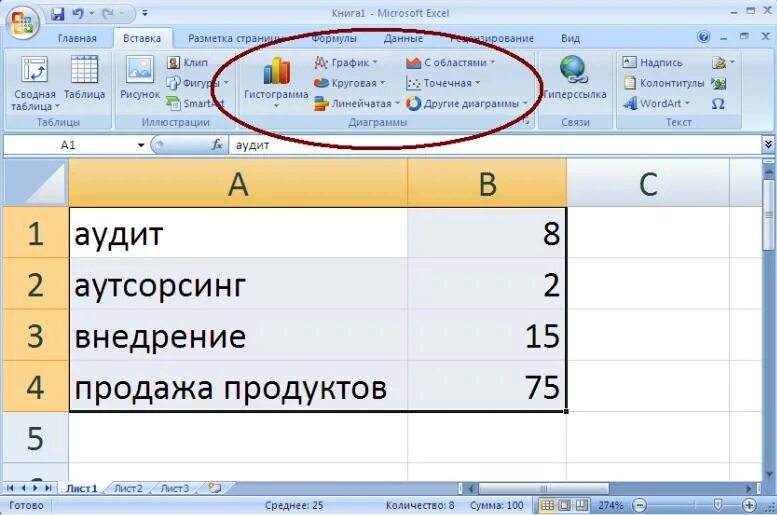Insert a symbol with the Omega icon
Image resolution: width=777 pixels, height=515 pixels.
pyautogui.click(x=718, y=104)
